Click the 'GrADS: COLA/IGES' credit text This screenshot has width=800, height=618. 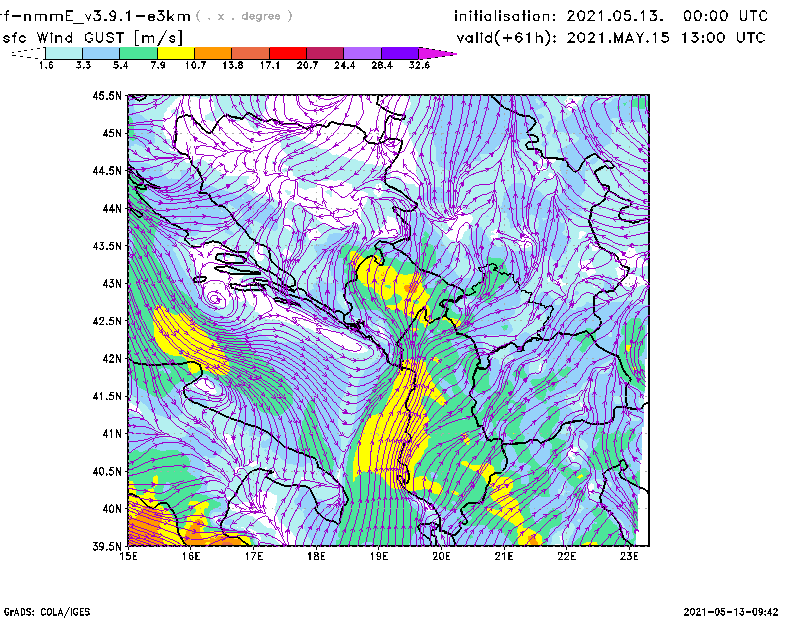[47, 612]
